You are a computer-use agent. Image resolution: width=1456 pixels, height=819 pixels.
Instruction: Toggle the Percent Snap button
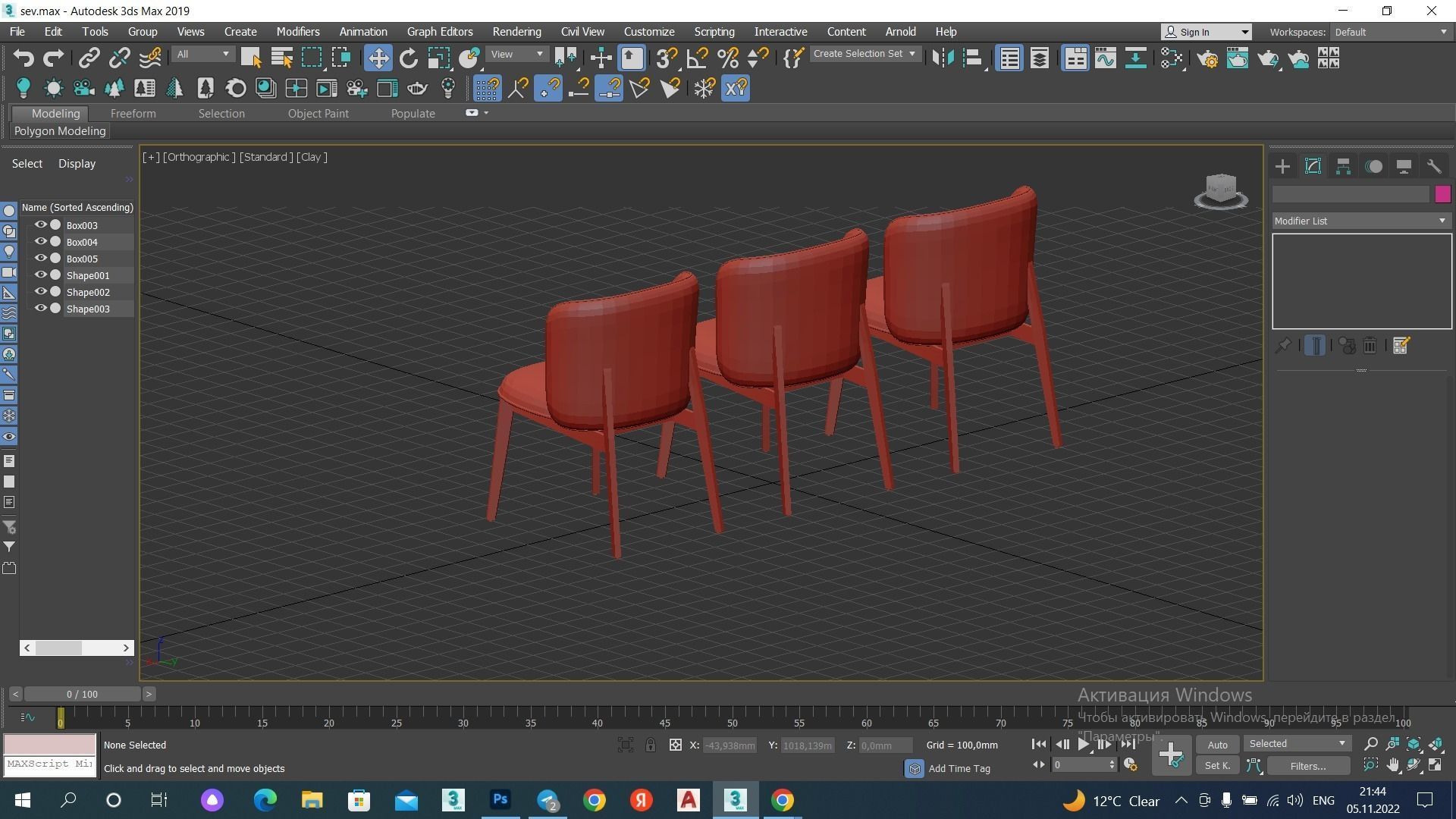click(727, 58)
